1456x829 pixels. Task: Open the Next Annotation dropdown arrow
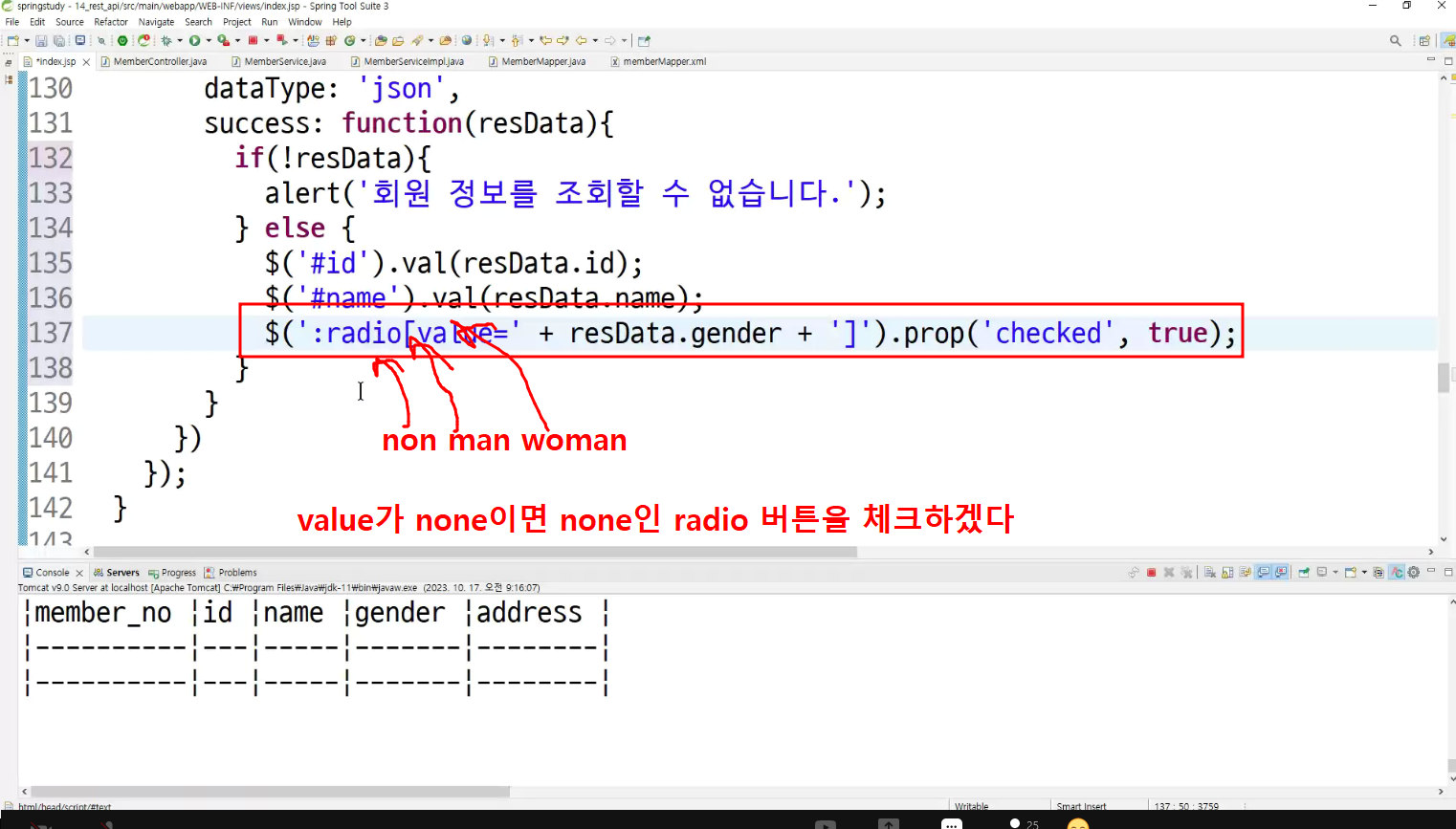point(502,40)
